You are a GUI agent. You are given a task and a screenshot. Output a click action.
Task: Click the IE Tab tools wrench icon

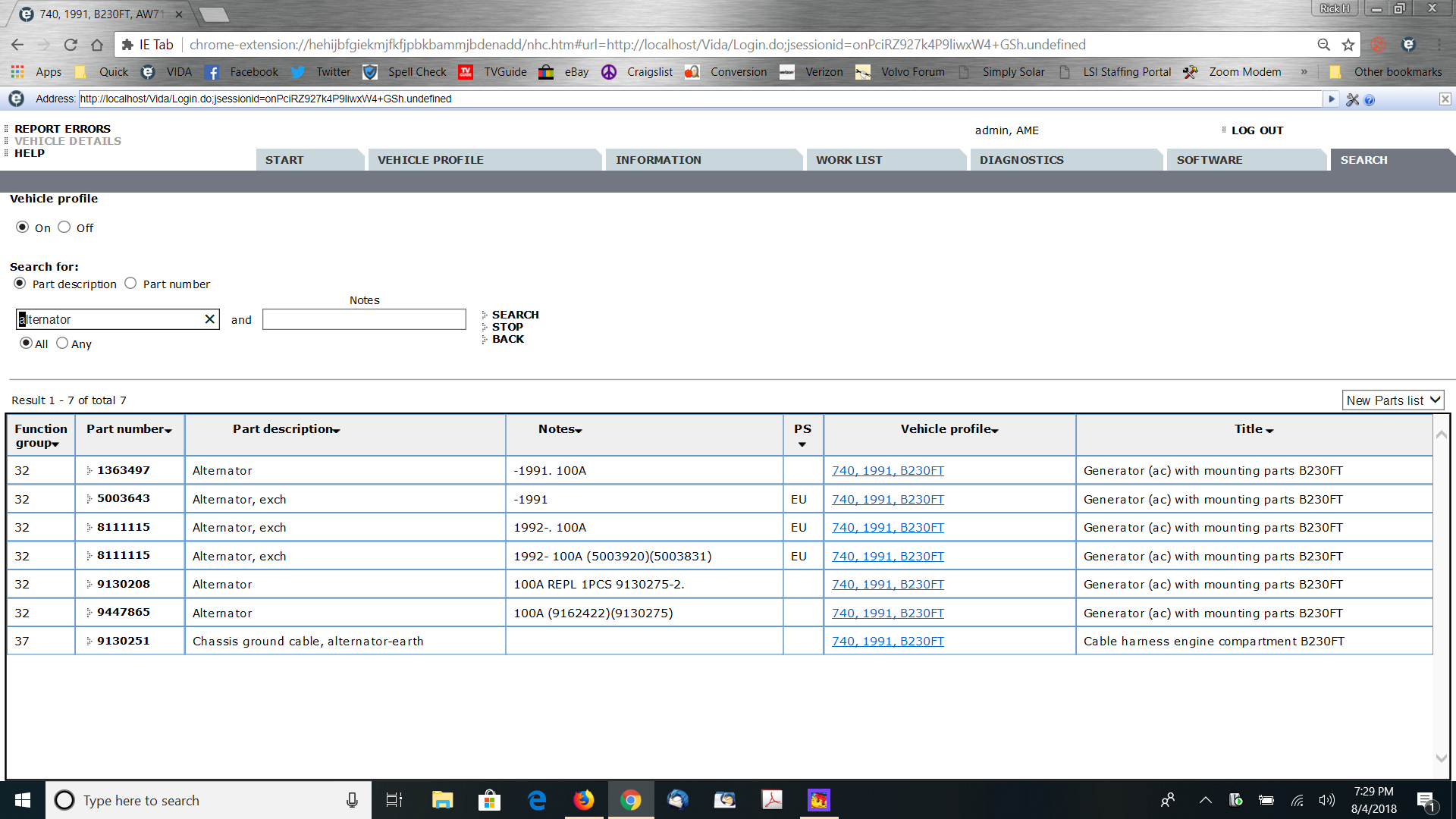click(x=1352, y=99)
